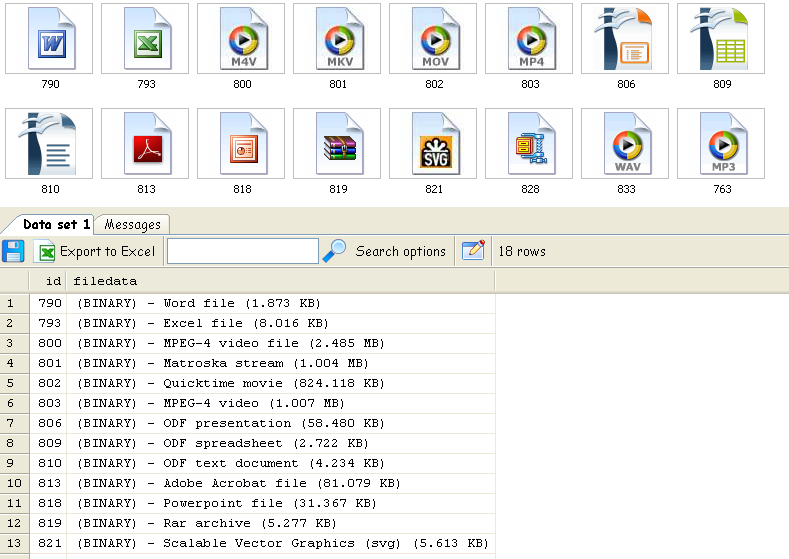The width and height of the screenshot is (789, 559).
Task: Select the Excel file thumbnail 793
Action: tap(145, 39)
